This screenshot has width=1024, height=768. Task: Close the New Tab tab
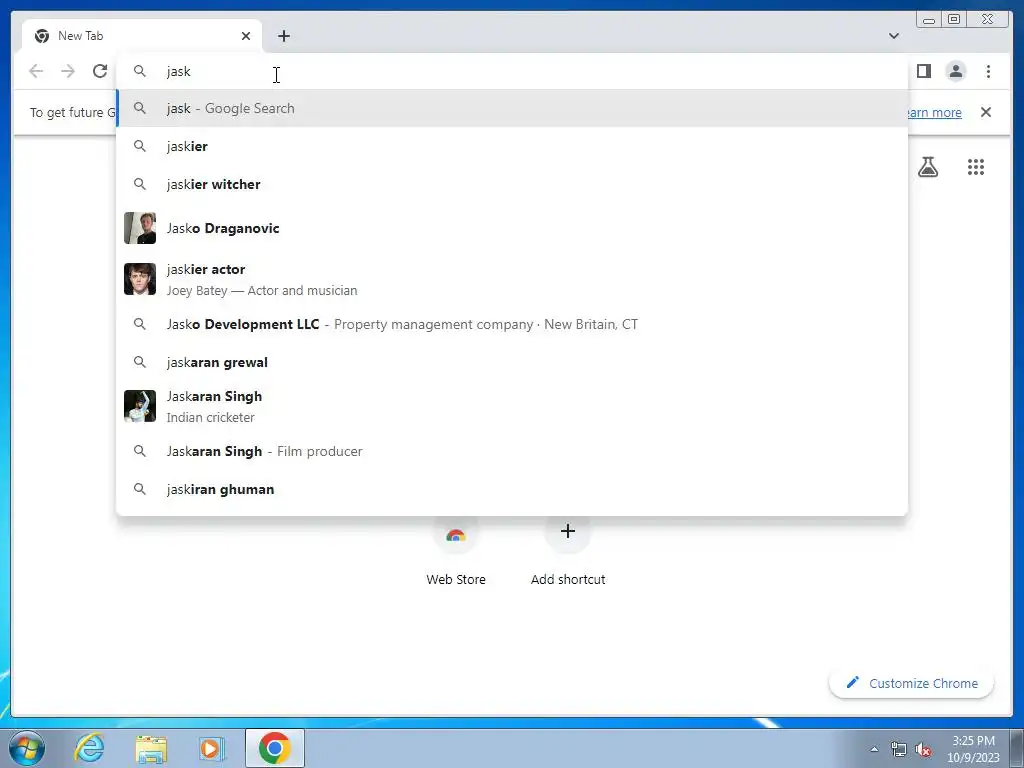coord(246,36)
